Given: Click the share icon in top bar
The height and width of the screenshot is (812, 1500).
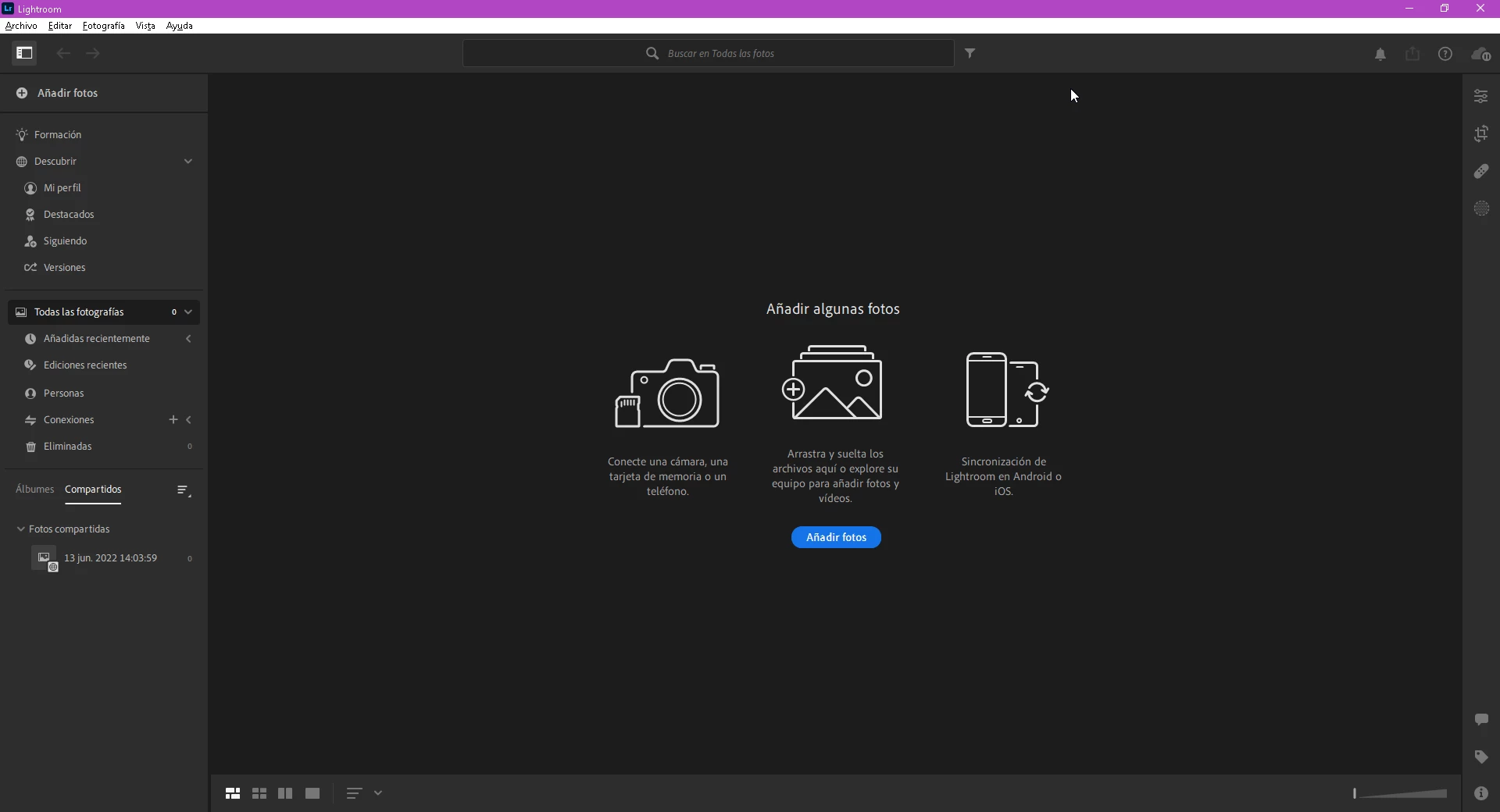Looking at the screenshot, I should [1412, 54].
